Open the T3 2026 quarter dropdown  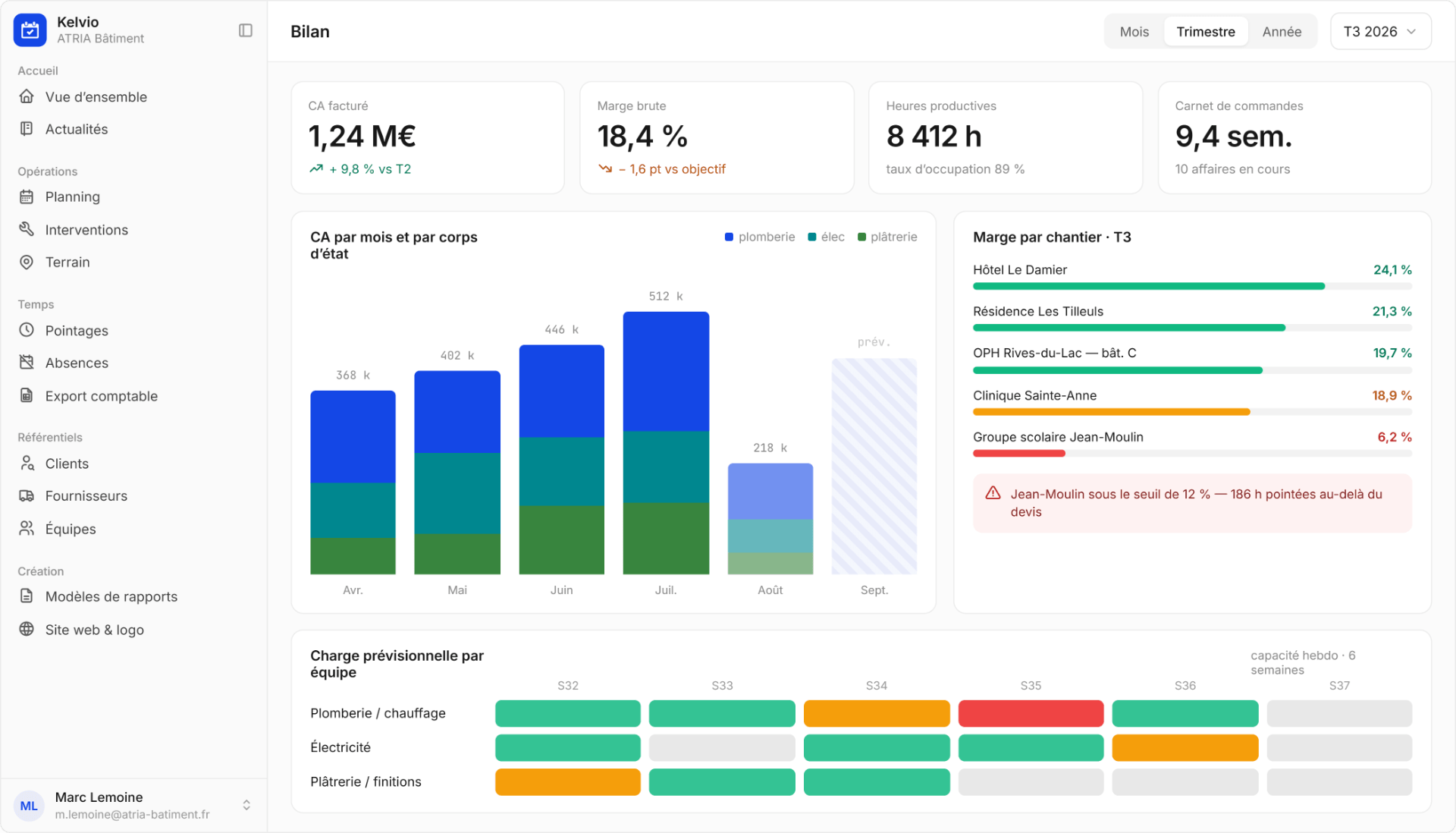pos(1381,32)
